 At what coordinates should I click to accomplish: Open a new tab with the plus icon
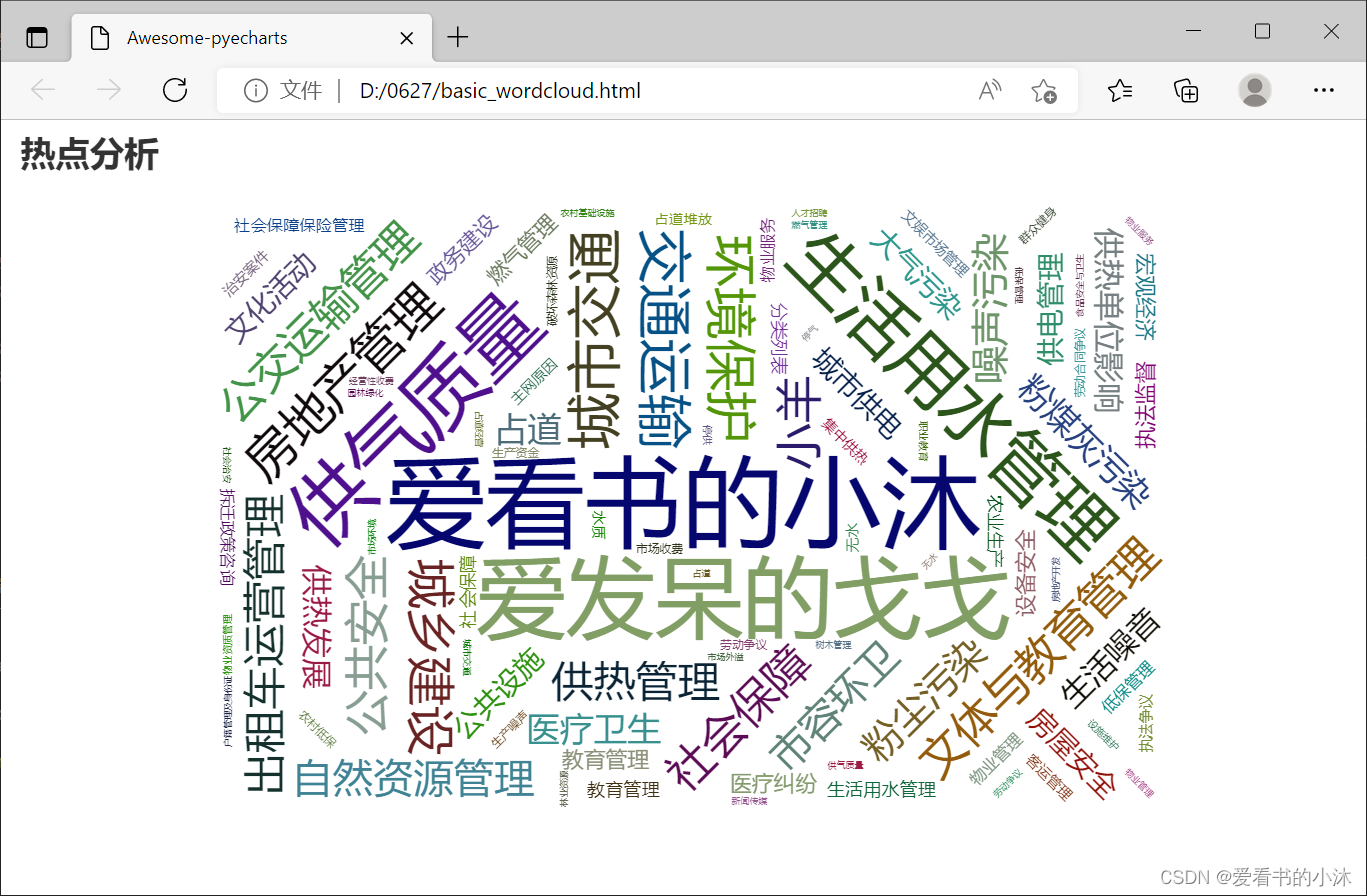(457, 37)
